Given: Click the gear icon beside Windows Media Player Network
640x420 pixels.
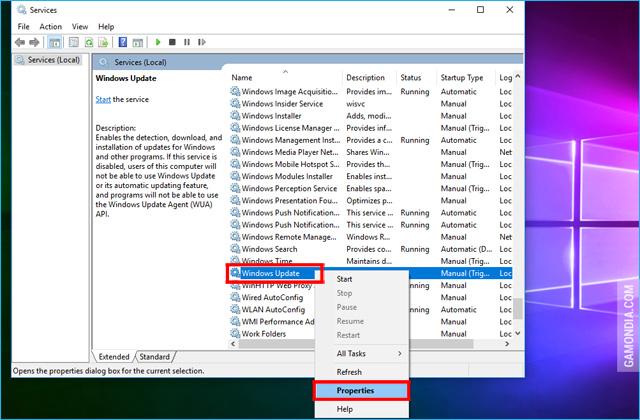Looking at the screenshot, I should 235,152.
